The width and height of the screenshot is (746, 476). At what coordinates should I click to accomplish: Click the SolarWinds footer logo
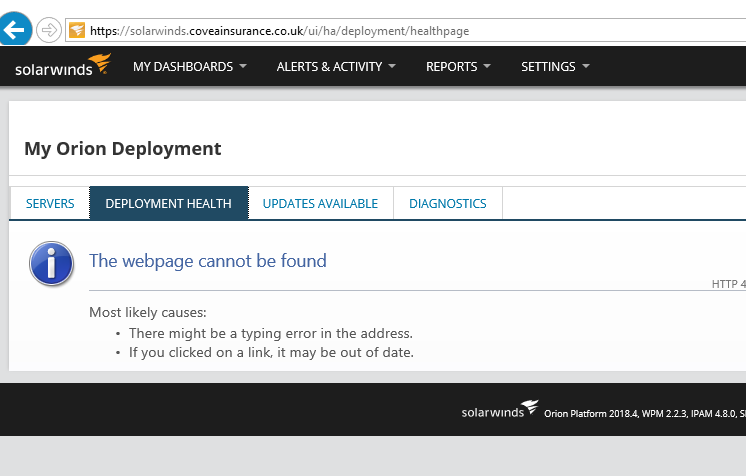coord(500,409)
